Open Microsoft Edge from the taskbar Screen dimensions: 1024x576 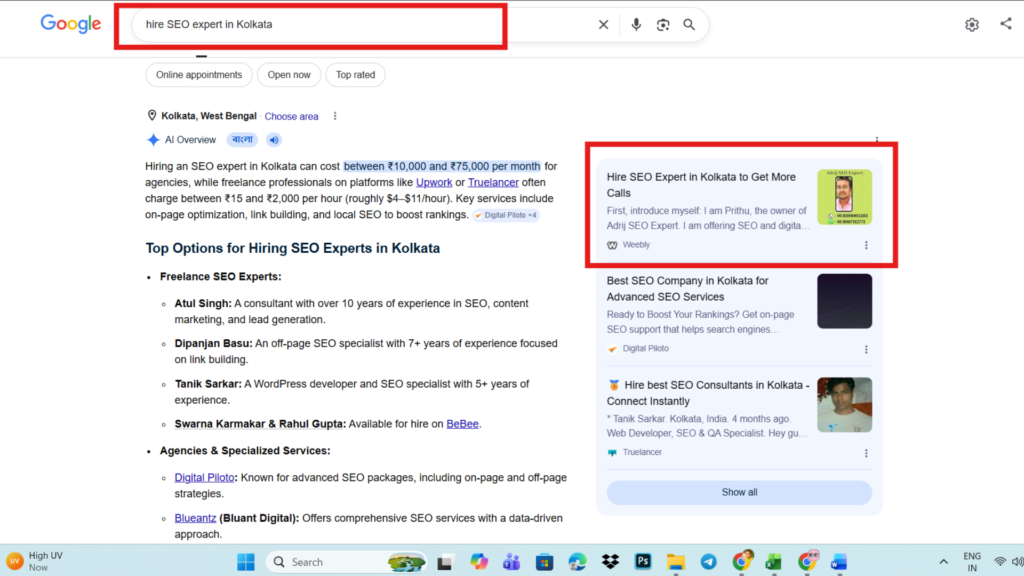pos(577,562)
